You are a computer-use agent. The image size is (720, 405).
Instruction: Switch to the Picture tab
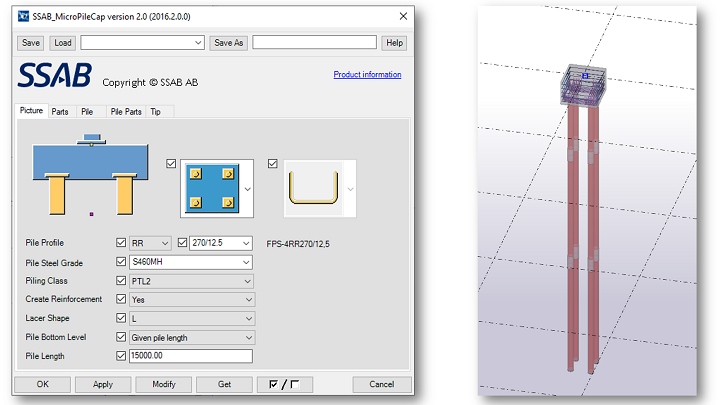[x=31, y=111]
